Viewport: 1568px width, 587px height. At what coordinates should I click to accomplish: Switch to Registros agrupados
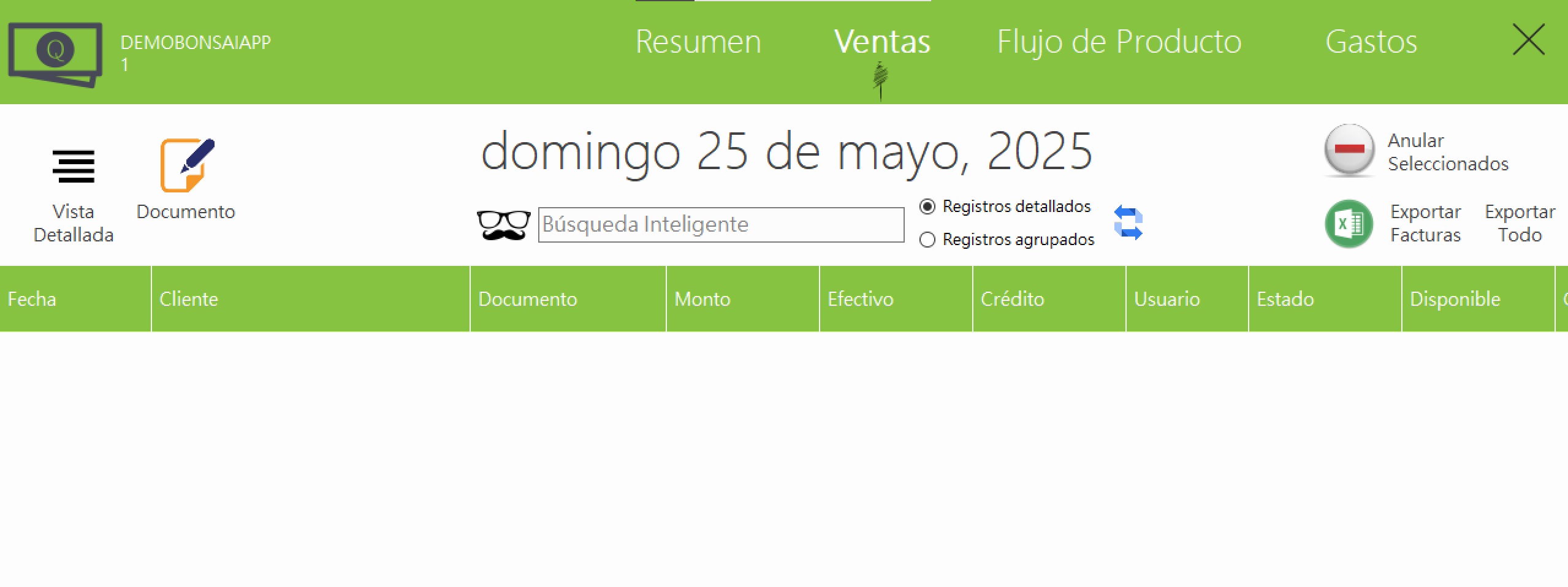pos(927,240)
